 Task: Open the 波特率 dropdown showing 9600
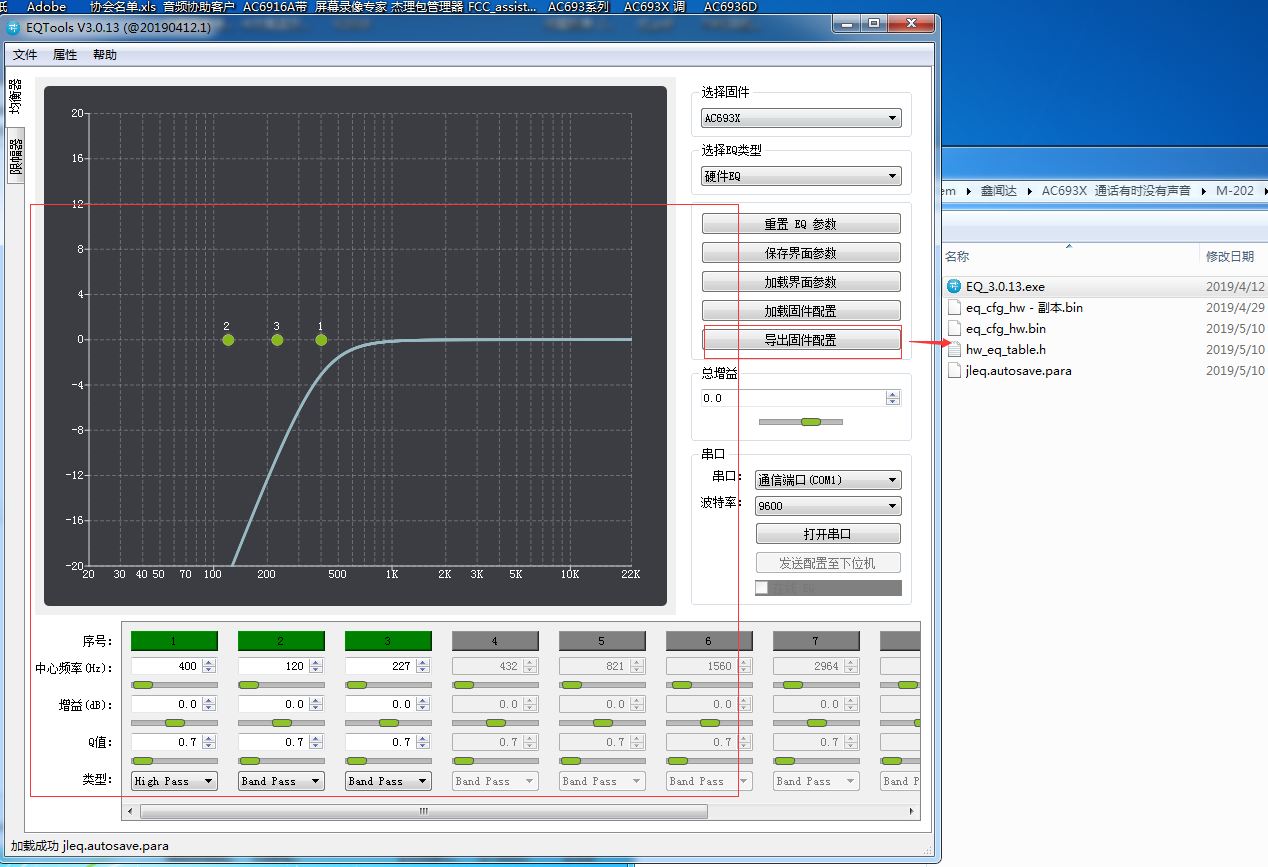point(828,506)
